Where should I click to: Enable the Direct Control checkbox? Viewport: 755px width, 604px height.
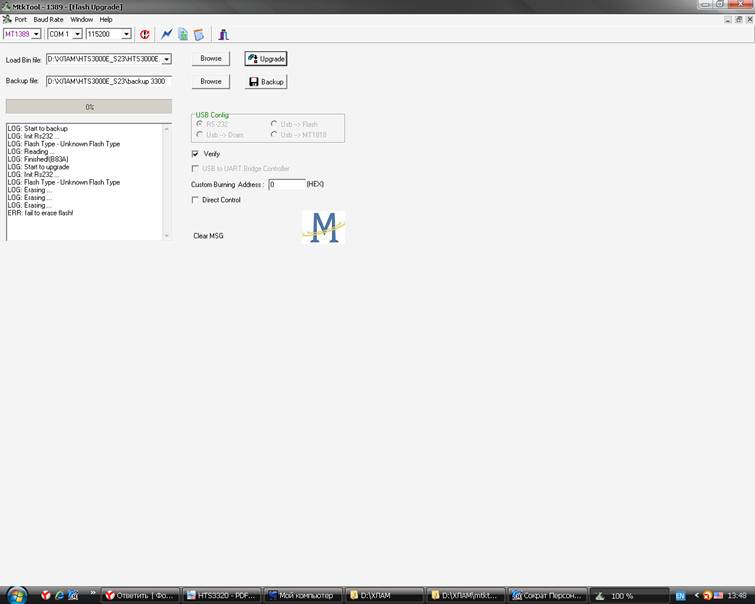(195, 200)
